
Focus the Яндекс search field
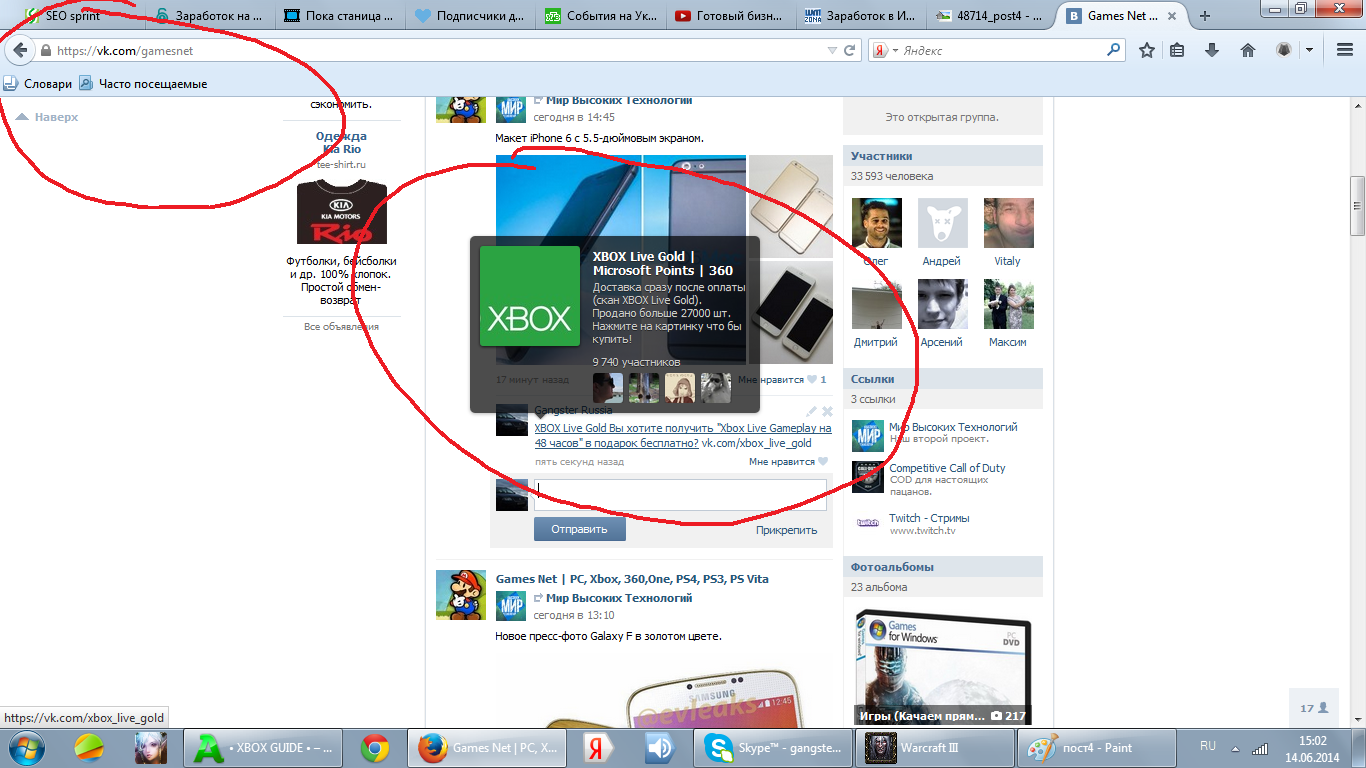point(1000,50)
